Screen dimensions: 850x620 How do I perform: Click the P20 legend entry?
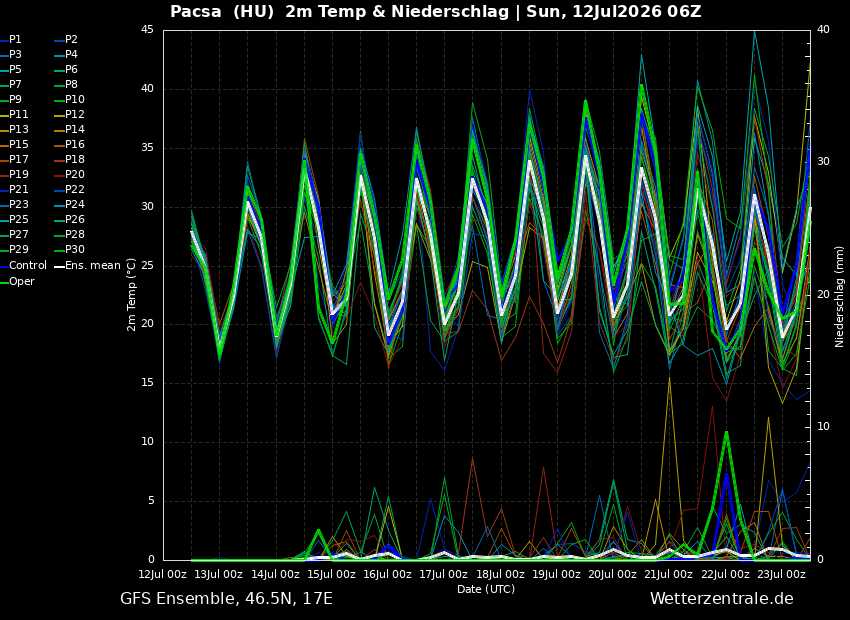(x=70, y=175)
